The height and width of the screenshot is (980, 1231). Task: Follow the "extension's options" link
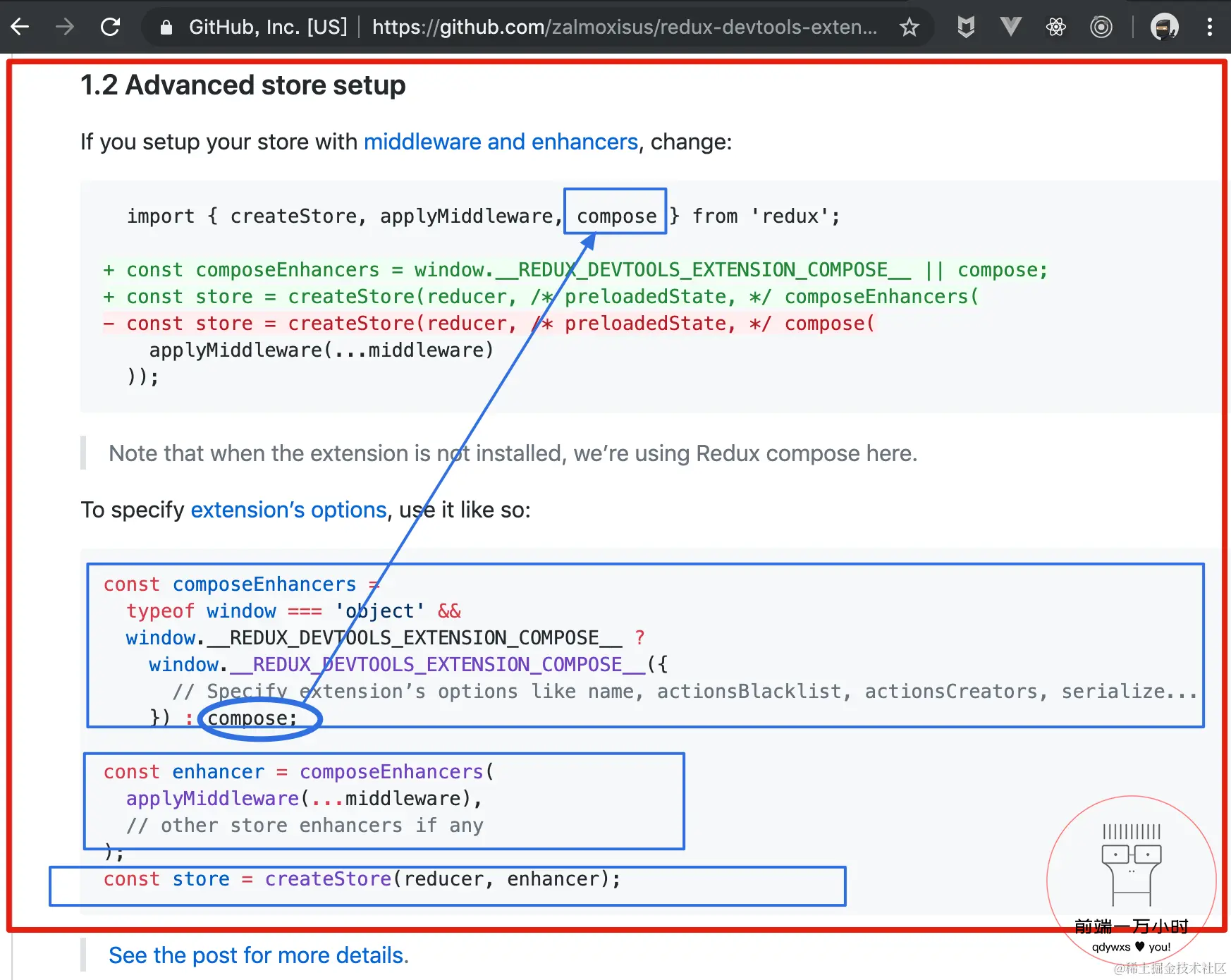(288, 510)
